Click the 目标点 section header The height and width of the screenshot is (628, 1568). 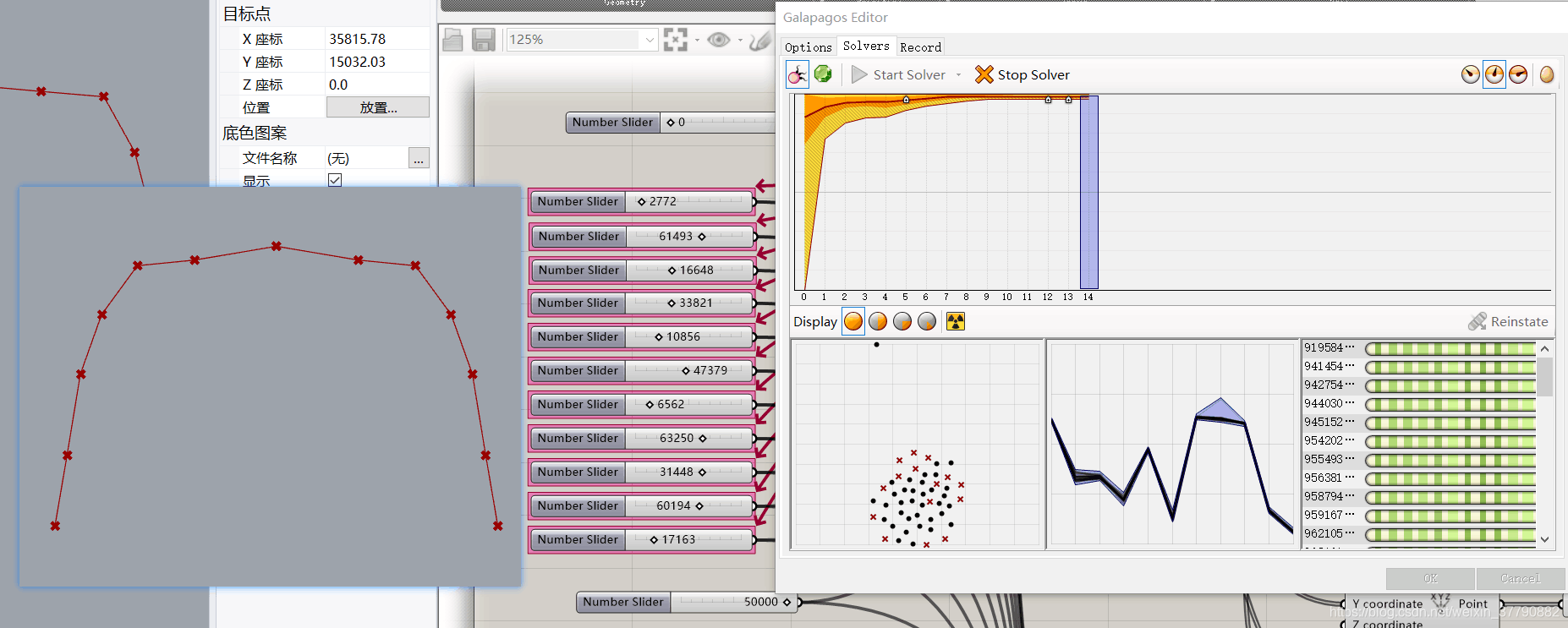(x=247, y=14)
